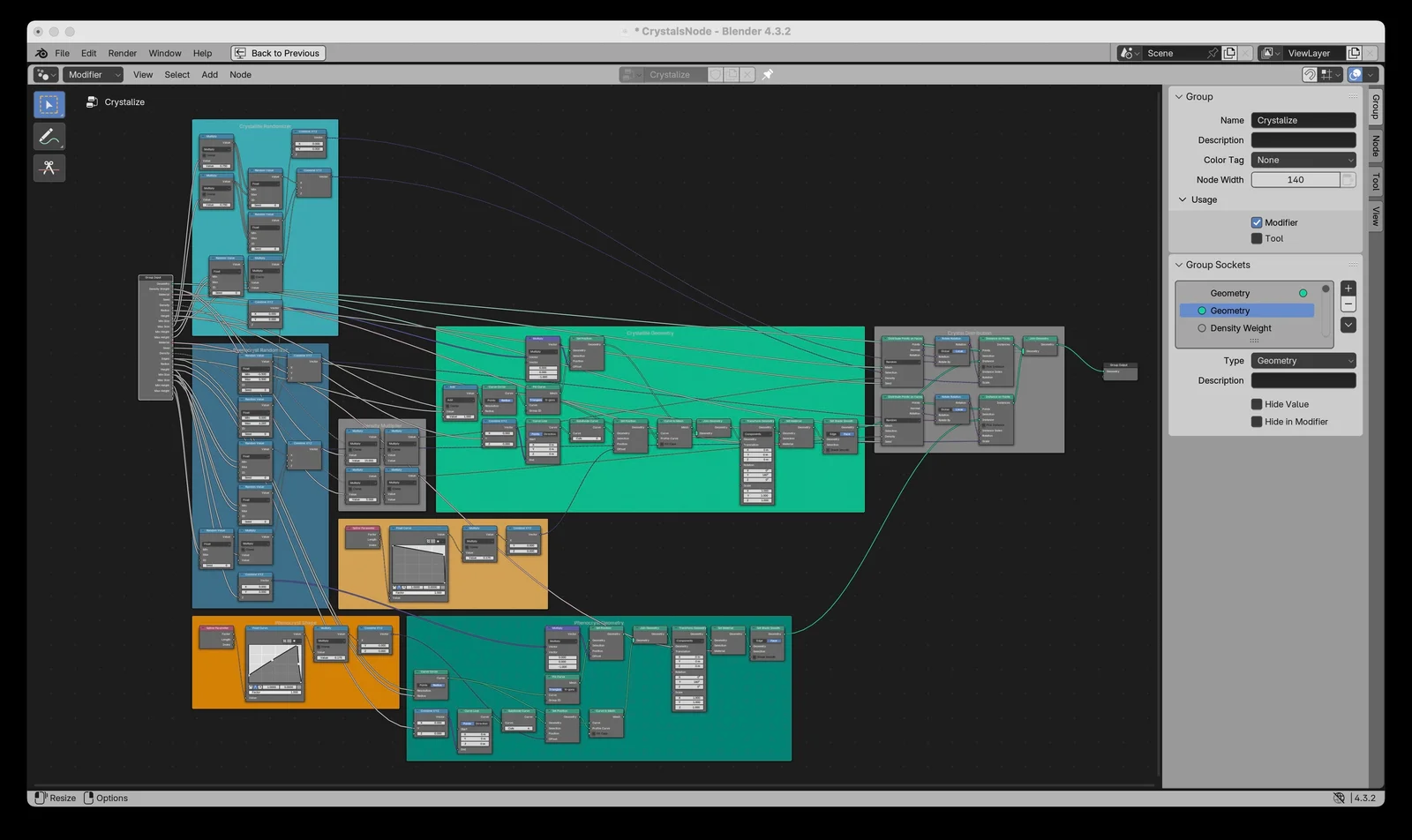Click the overlays icon in the header
The width and height of the screenshot is (1412, 840).
pos(1356,74)
